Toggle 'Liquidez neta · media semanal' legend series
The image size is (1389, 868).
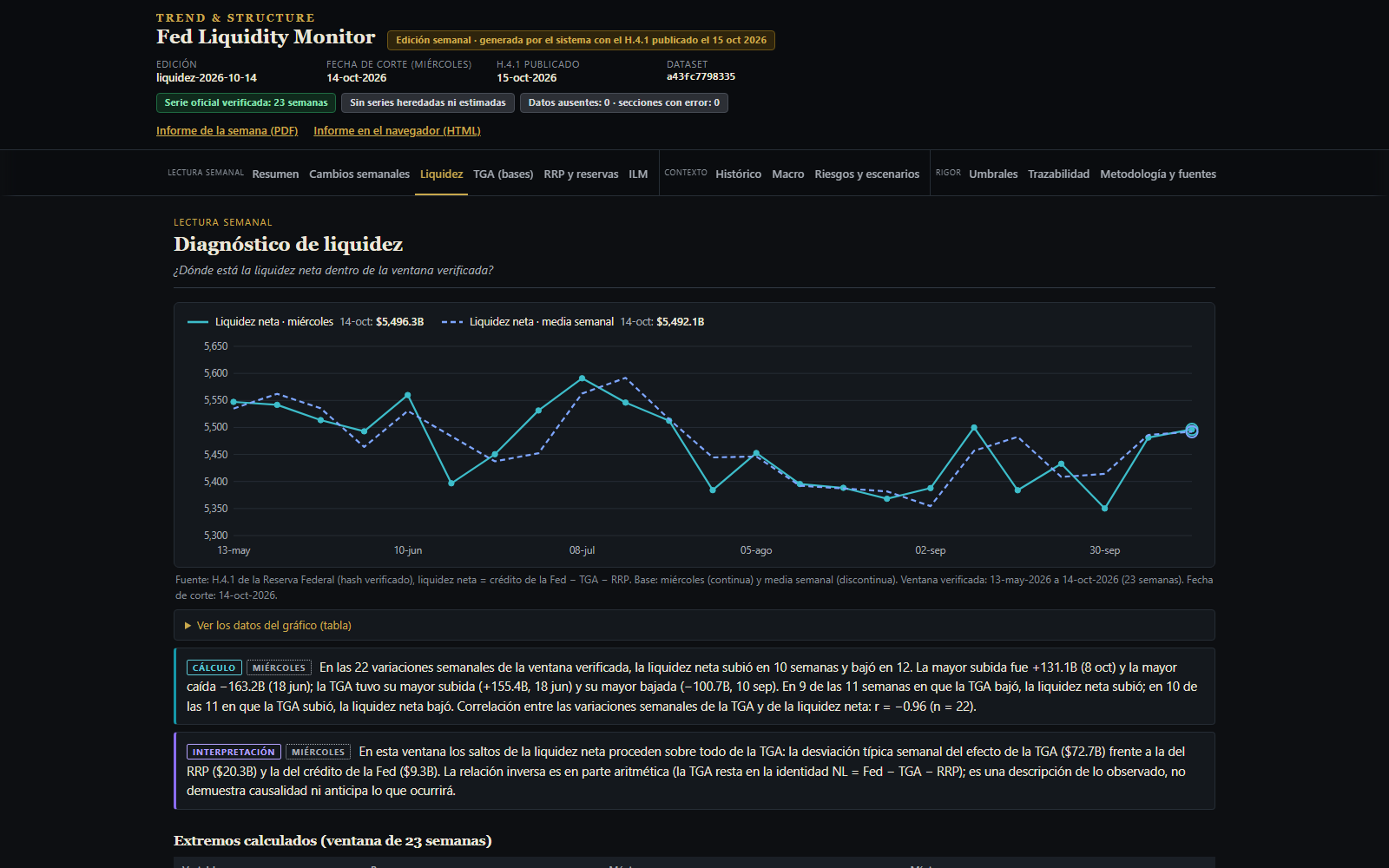573,322
